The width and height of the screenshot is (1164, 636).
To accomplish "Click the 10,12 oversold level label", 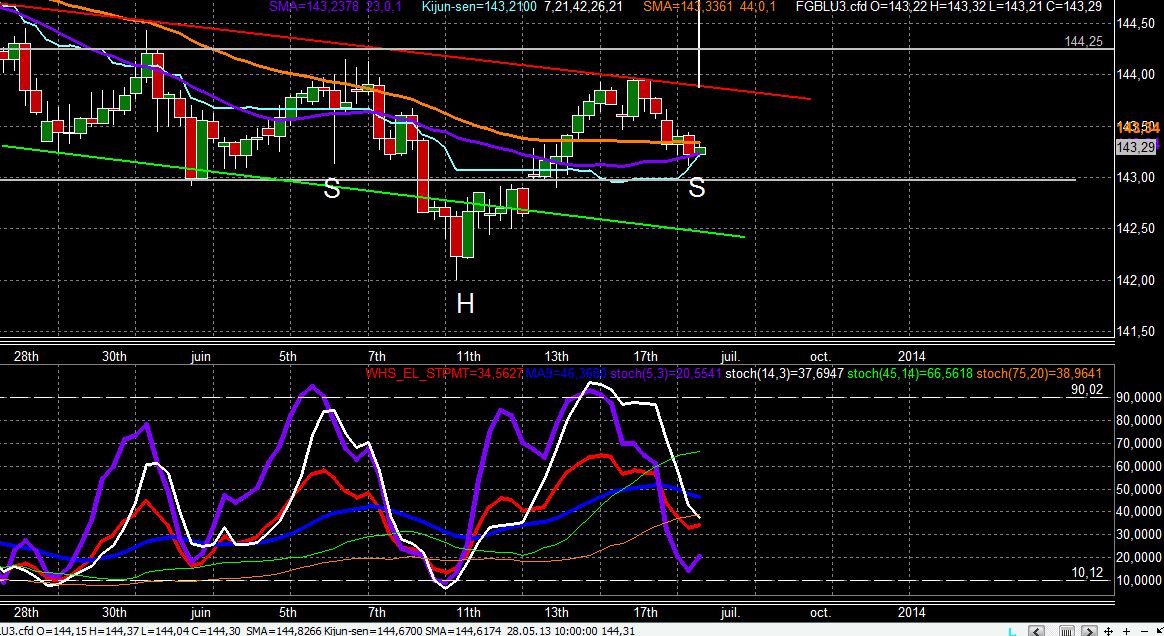I will point(1087,573).
